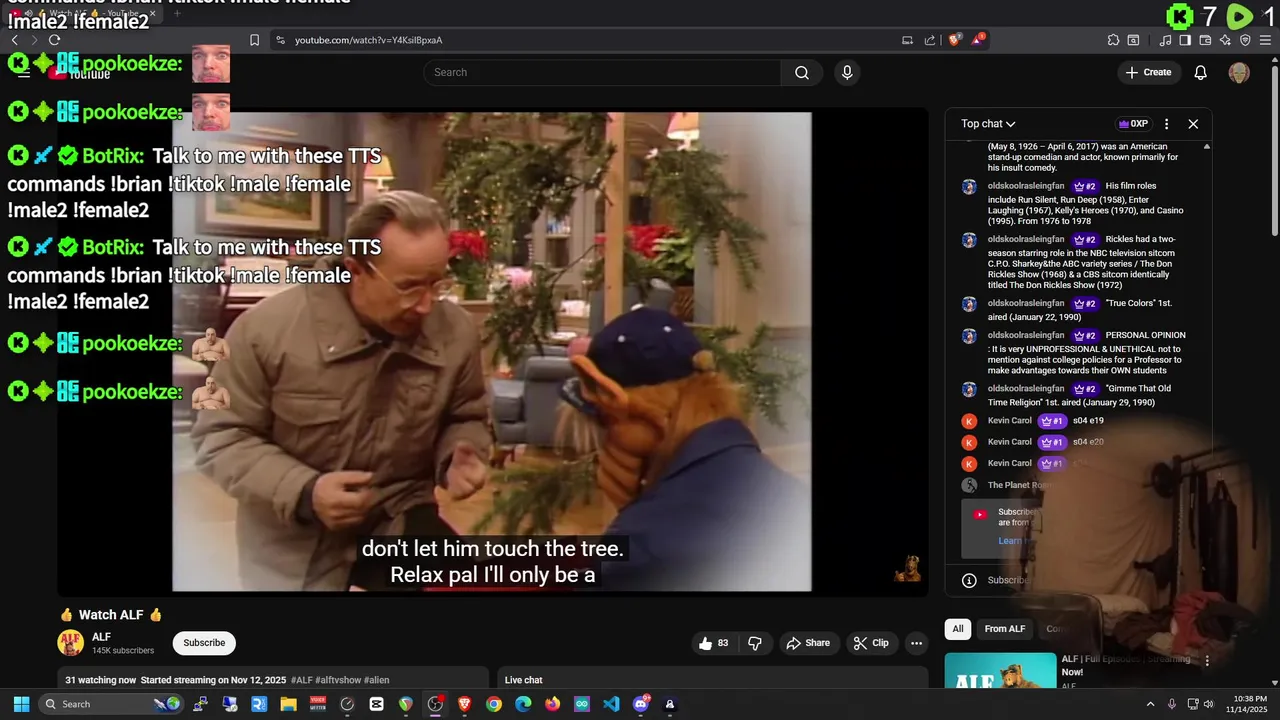Click chat scroll-up arrow
The image size is (1280, 720).
(x=1206, y=147)
